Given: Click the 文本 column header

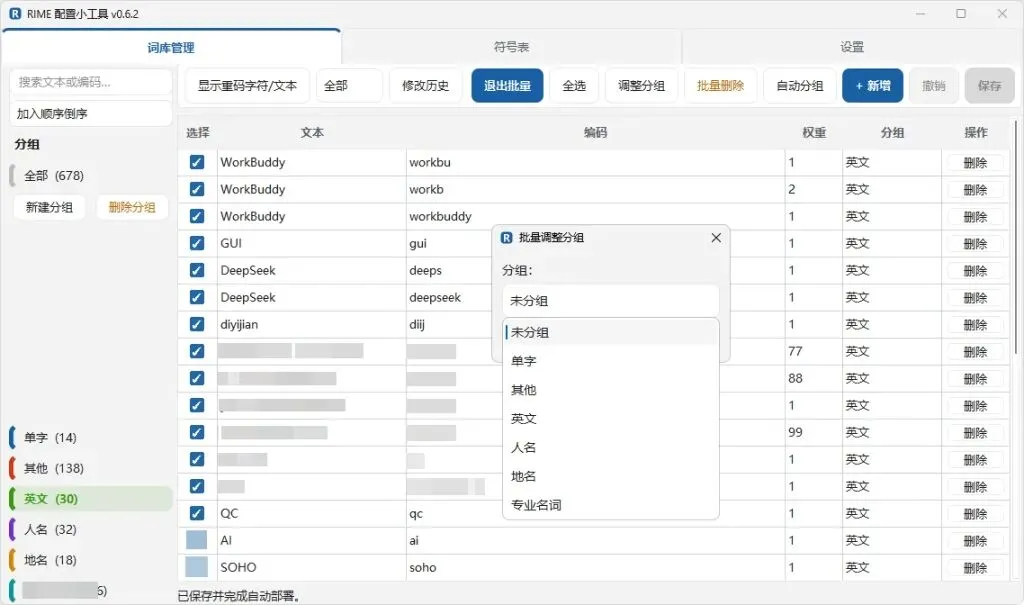Looking at the screenshot, I should (x=312, y=133).
